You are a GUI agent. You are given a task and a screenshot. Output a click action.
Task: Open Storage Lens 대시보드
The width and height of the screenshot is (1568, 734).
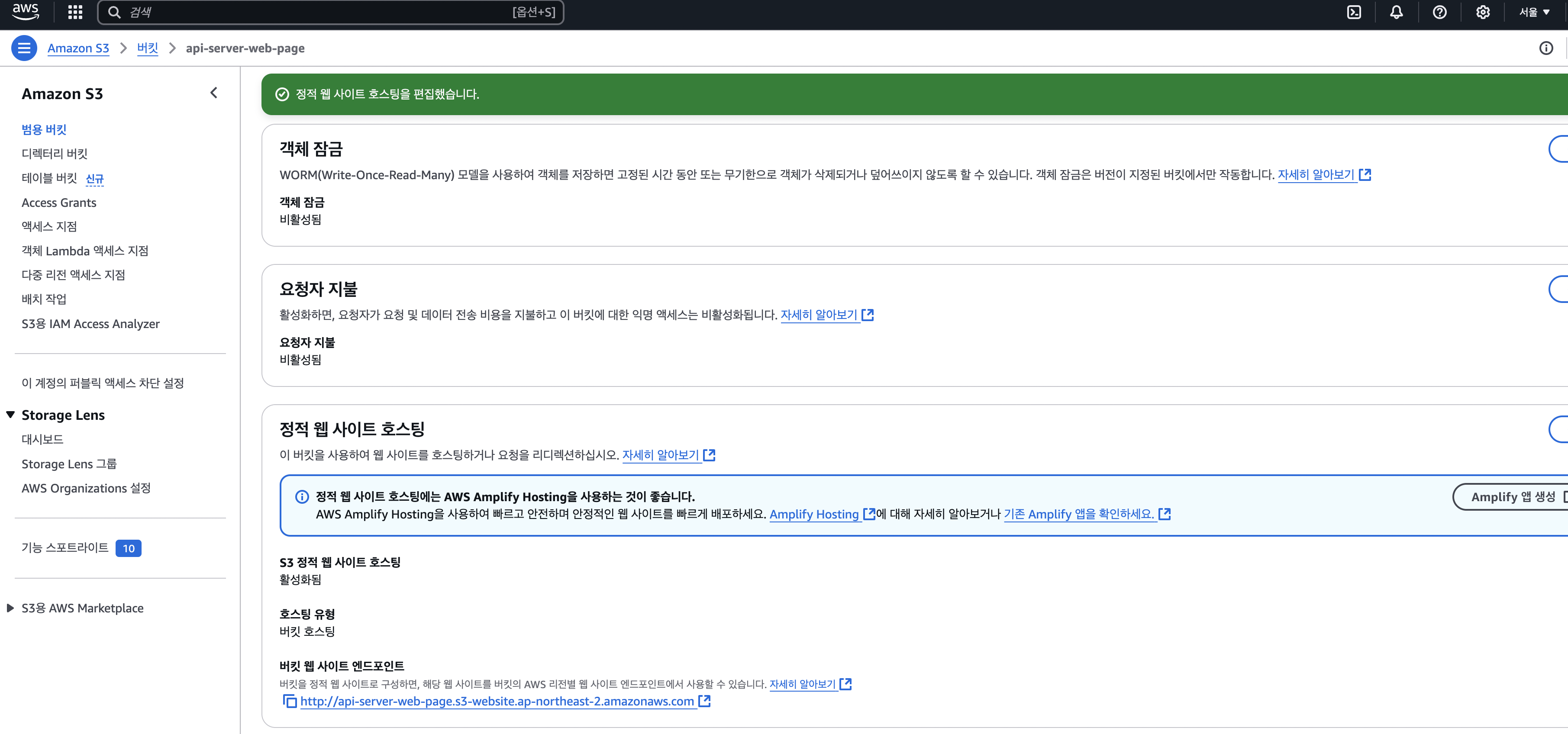click(x=42, y=439)
